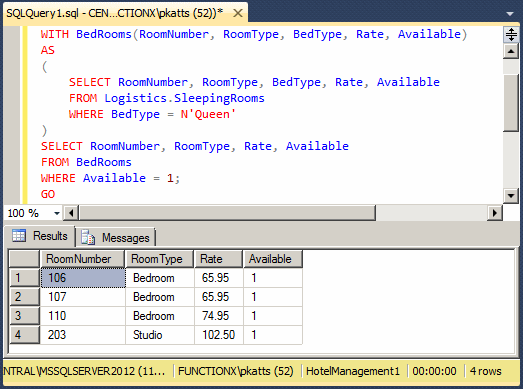523x389 pixels.
Task: Select row header 2 in results
Action: 25,297
